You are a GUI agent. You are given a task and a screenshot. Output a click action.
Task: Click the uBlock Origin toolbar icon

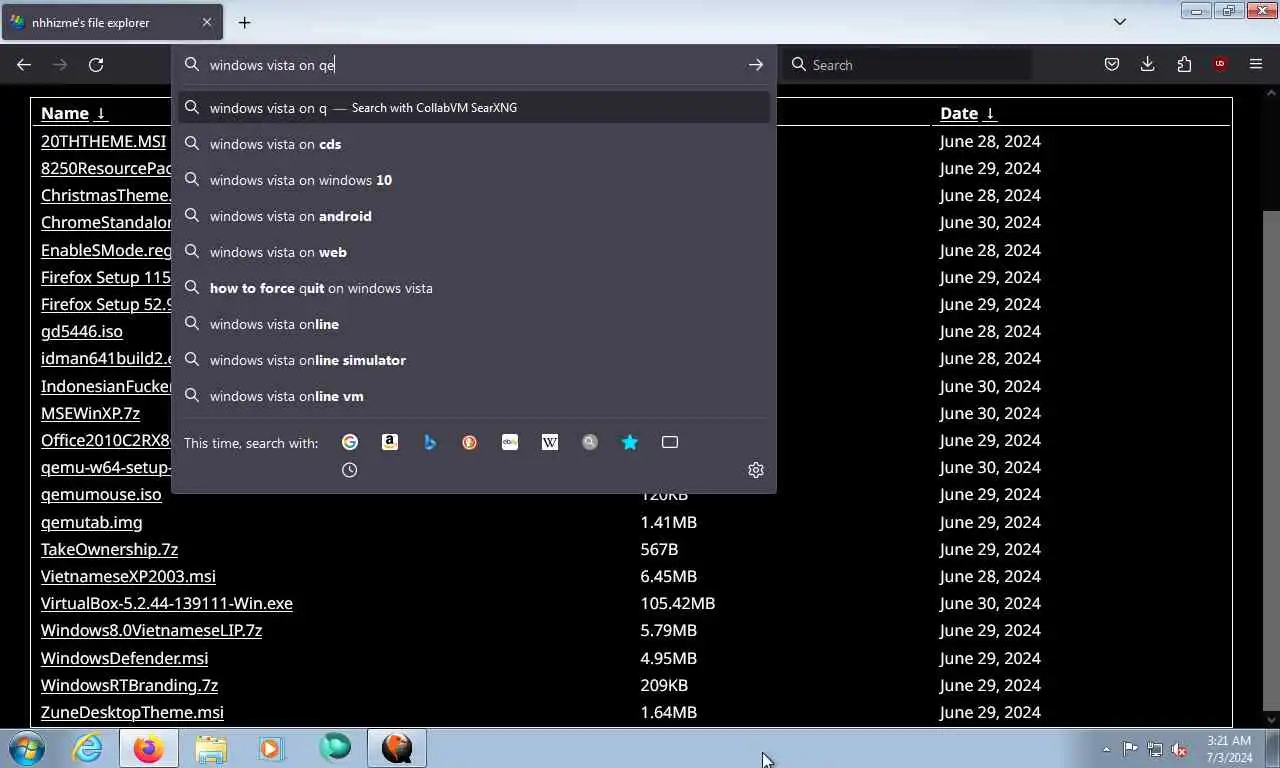click(1220, 64)
